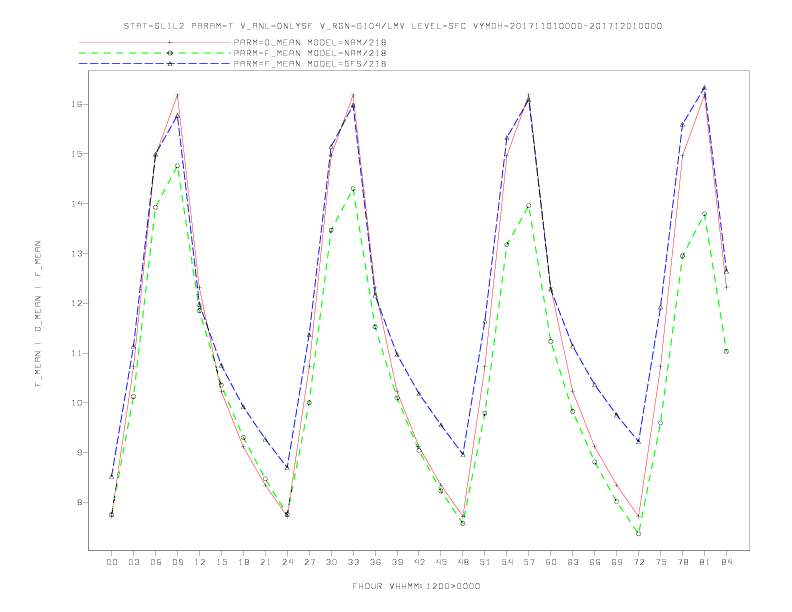Click x-axis tick label 33

coord(353,562)
